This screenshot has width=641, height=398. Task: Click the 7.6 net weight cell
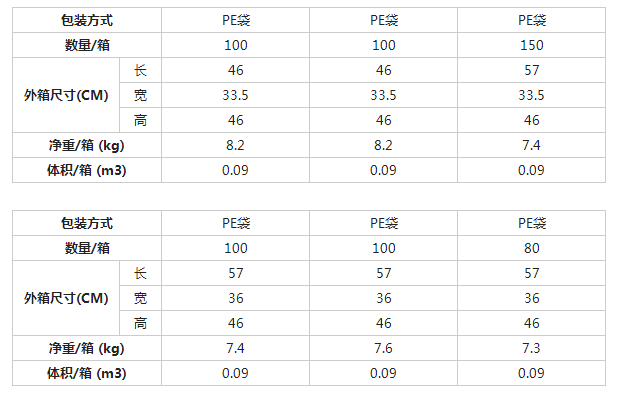(x=383, y=348)
